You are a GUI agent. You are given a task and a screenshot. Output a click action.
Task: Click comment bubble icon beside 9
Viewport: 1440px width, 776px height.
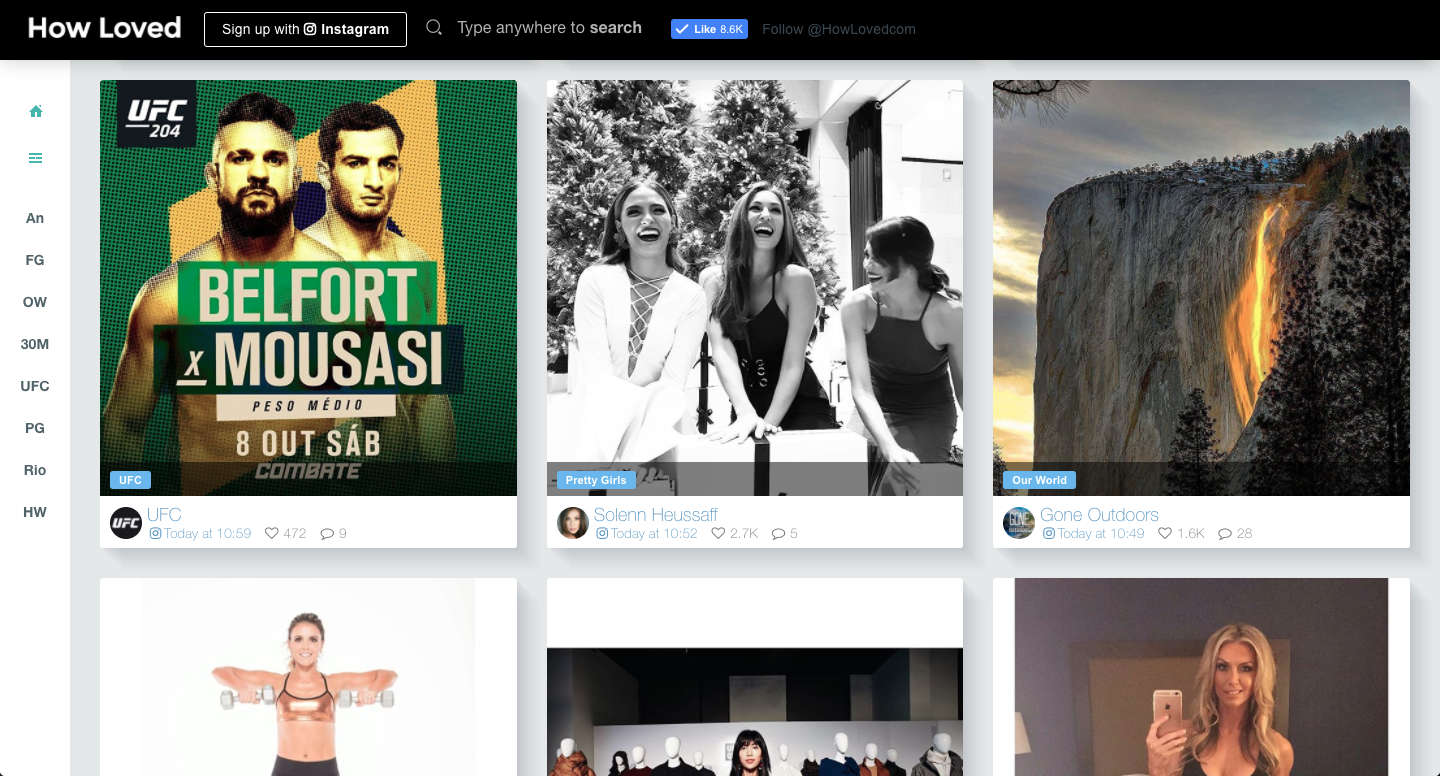point(327,534)
